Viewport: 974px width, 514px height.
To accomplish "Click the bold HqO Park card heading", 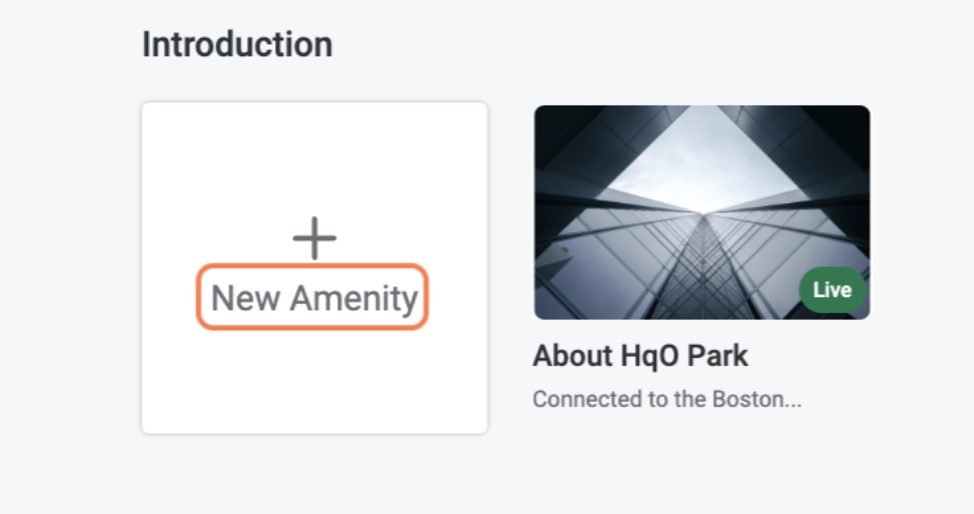I will click(x=640, y=356).
